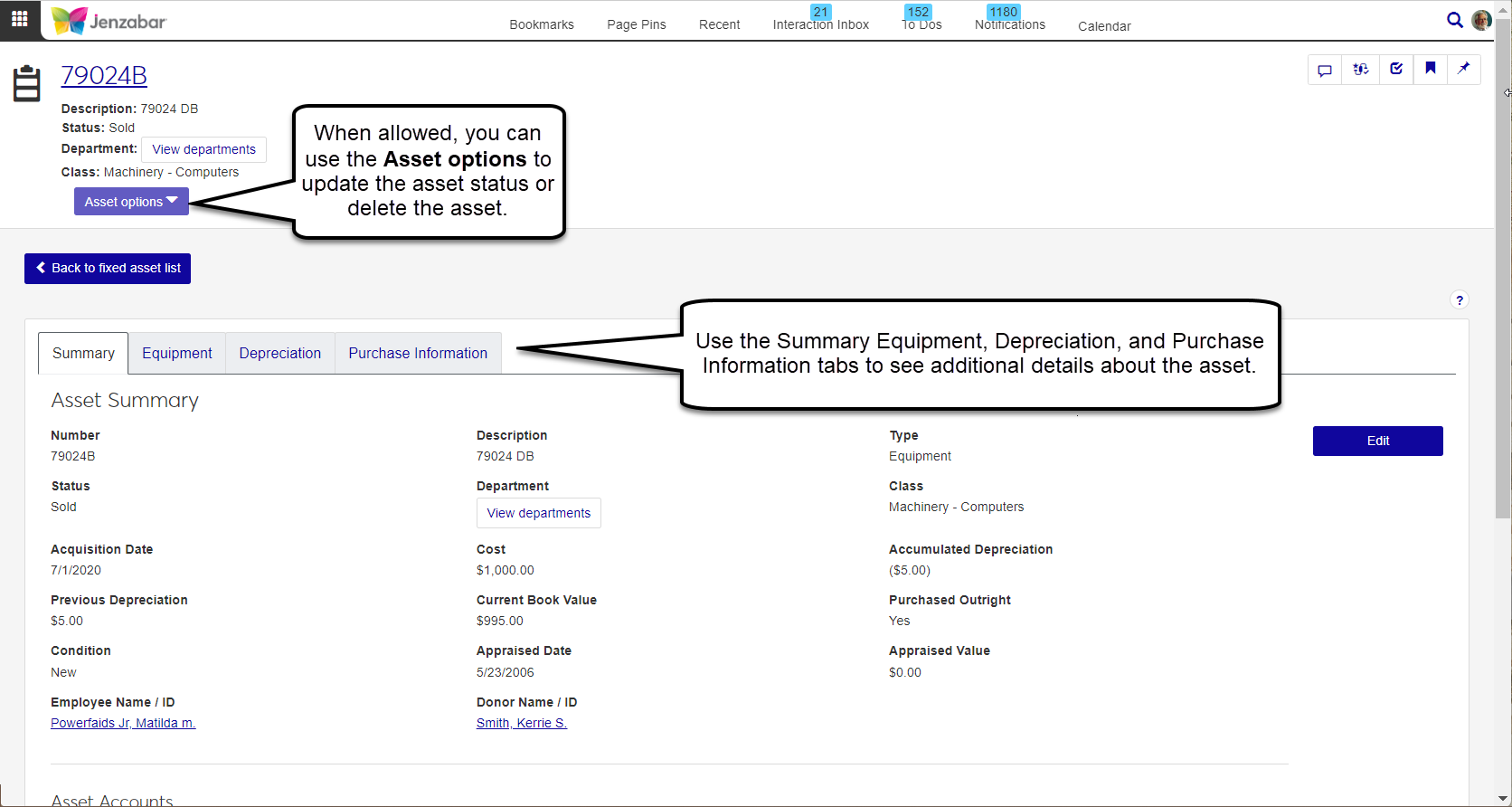The height and width of the screenshot is (807, 1512).
Task: Switch to the Equipment tab
Action: (x=176, y=353)
